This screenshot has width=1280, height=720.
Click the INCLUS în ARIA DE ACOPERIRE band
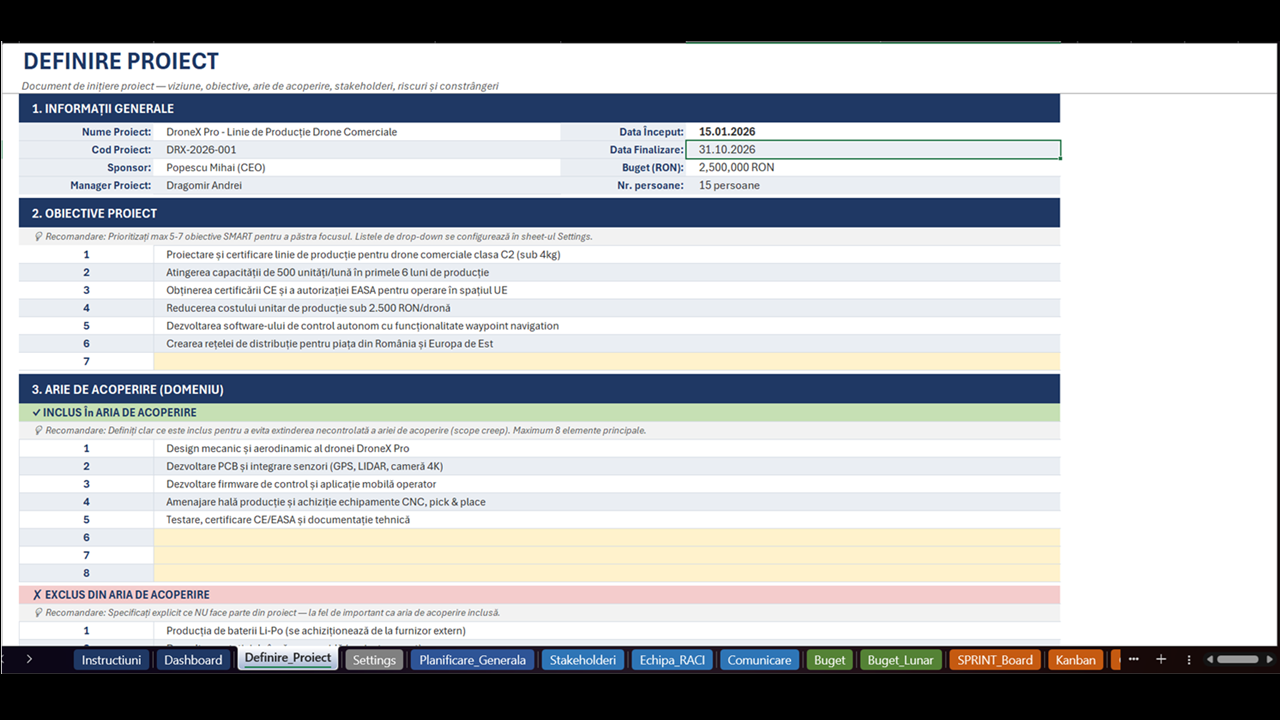[539, 412]
